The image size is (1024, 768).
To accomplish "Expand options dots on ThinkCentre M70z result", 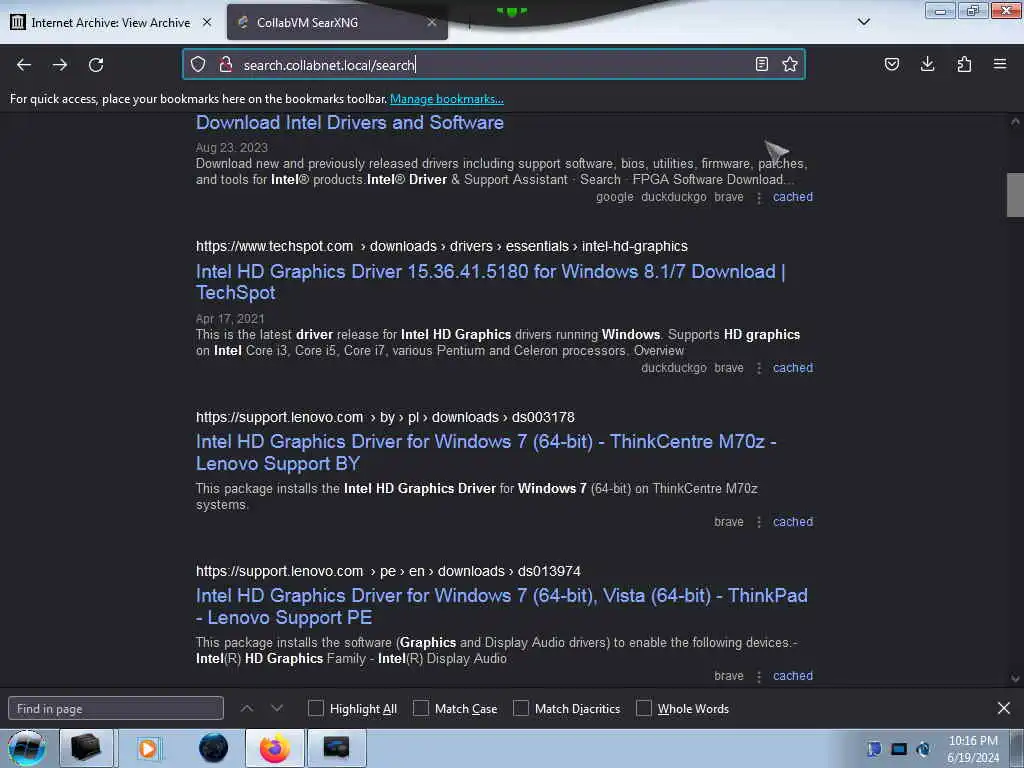I will pos(758,522).
